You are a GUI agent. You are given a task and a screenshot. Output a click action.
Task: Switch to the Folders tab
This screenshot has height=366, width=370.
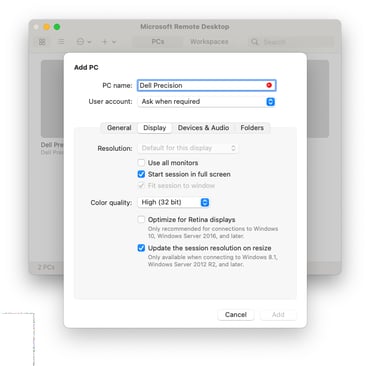pos(252,128)
